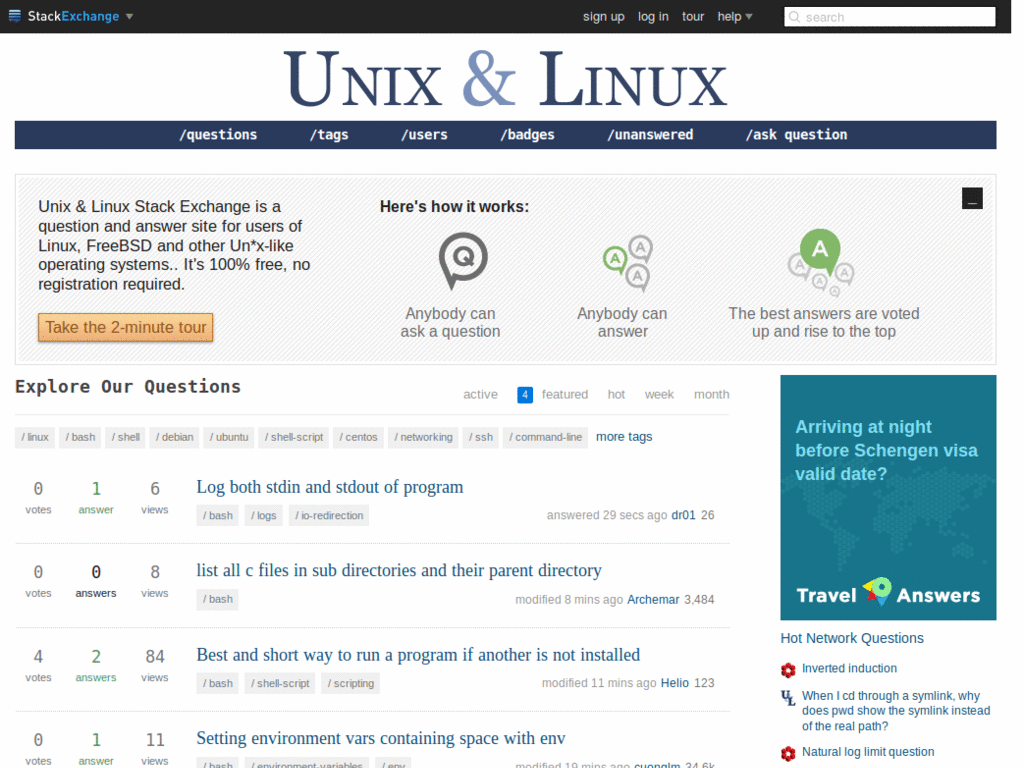Open question Setting environment vars containing space
The height and width of the screenshot is (768, 1024).
[x=381, y=739]
